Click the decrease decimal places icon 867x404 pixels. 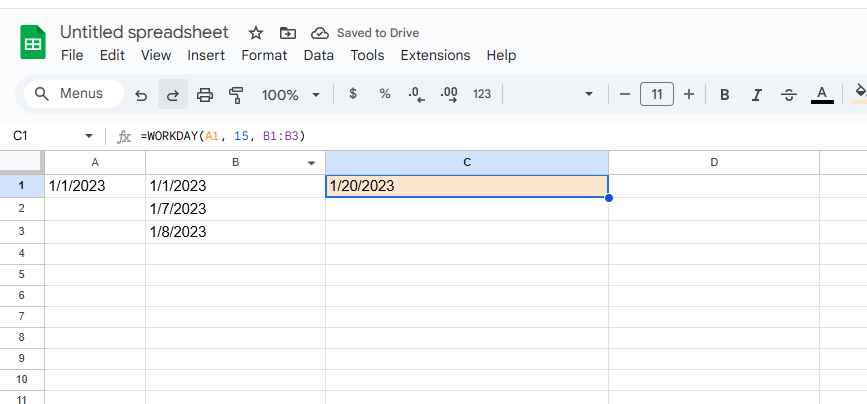click(x=417, y=95)
